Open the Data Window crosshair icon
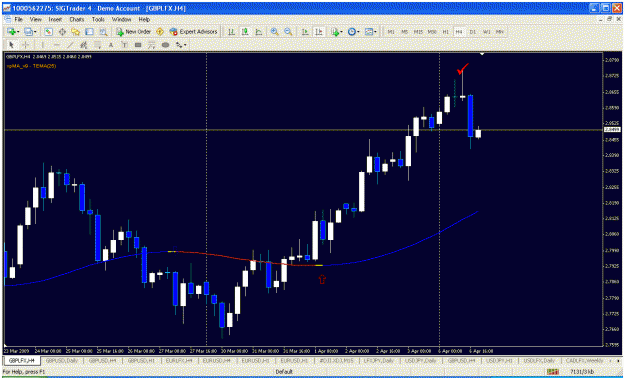Viewport: 625px width, 378px height. point(62,32)
